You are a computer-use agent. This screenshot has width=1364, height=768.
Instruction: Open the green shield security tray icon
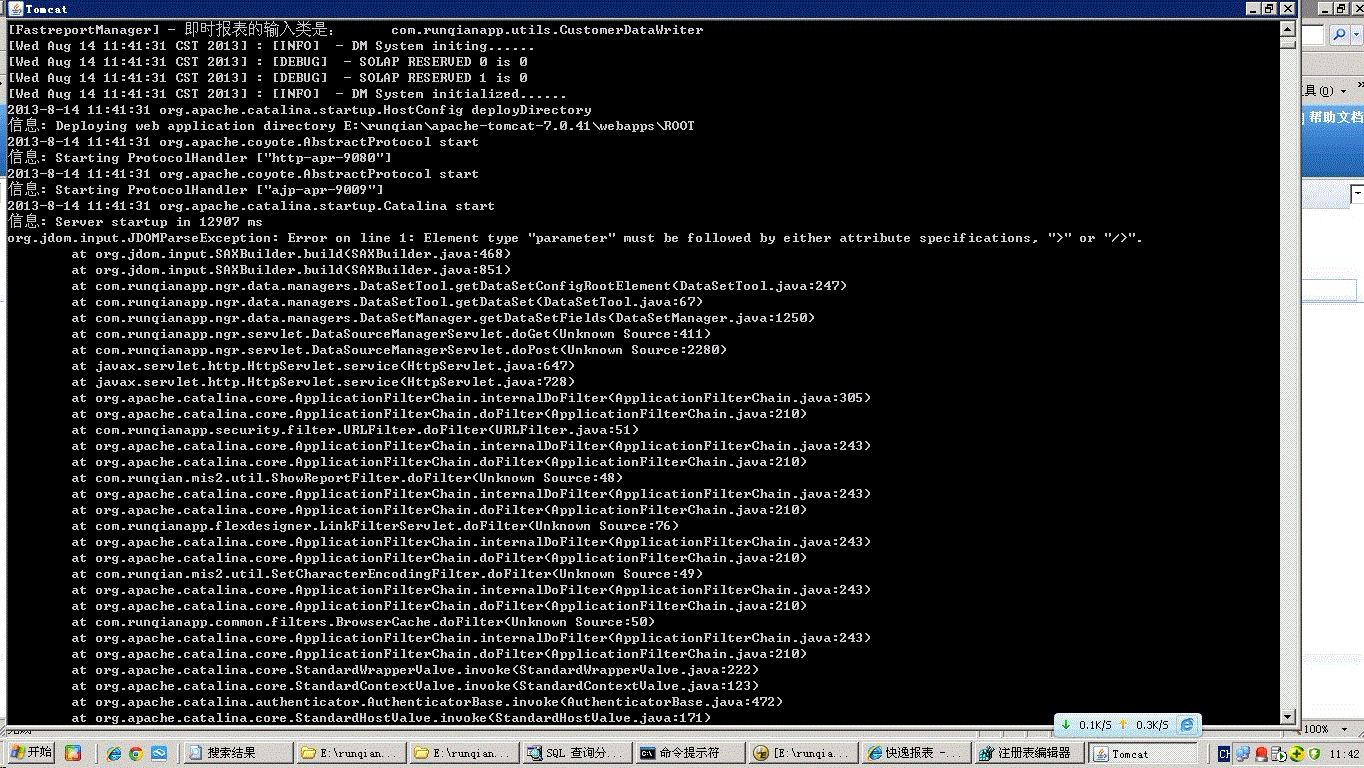point(1314,753)
